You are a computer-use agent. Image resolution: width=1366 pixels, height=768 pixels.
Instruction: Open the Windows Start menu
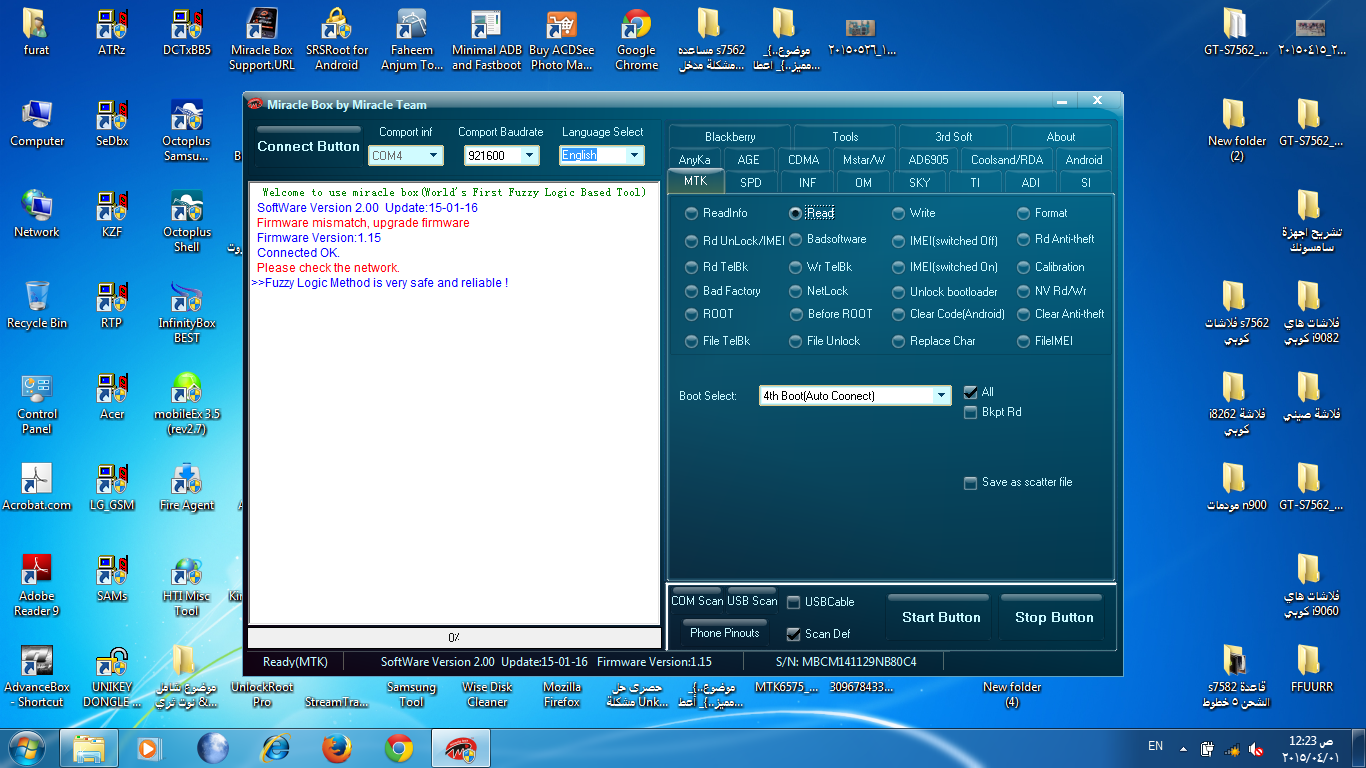point(27,748)
